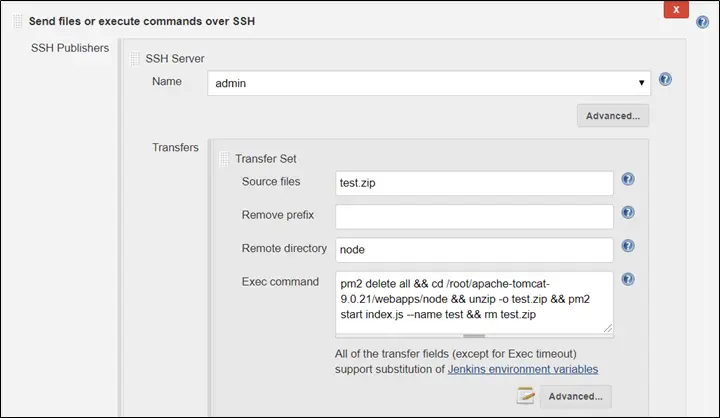Focus the empty Remove prefix field
720x418 pixels.
[473, 216]
